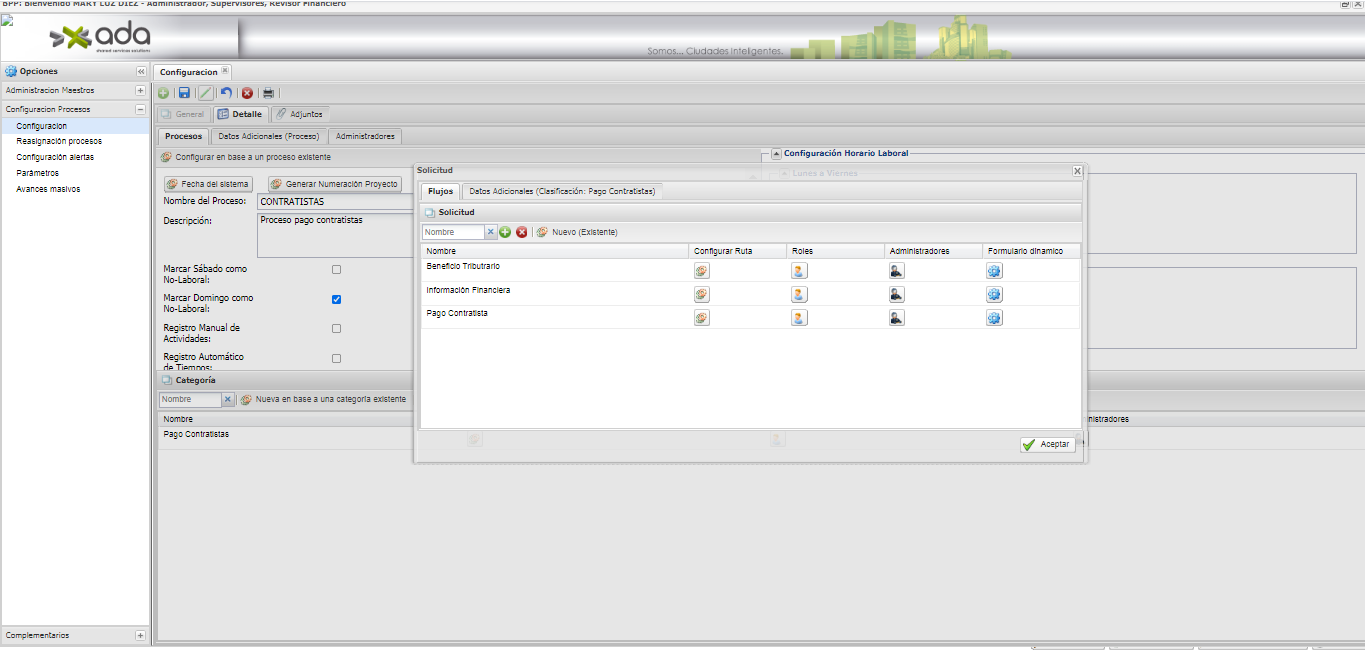Click red delete icon in Solicitud toolbar
The height and width of the screenshot is (655, 1365).
tap(521, 232)
